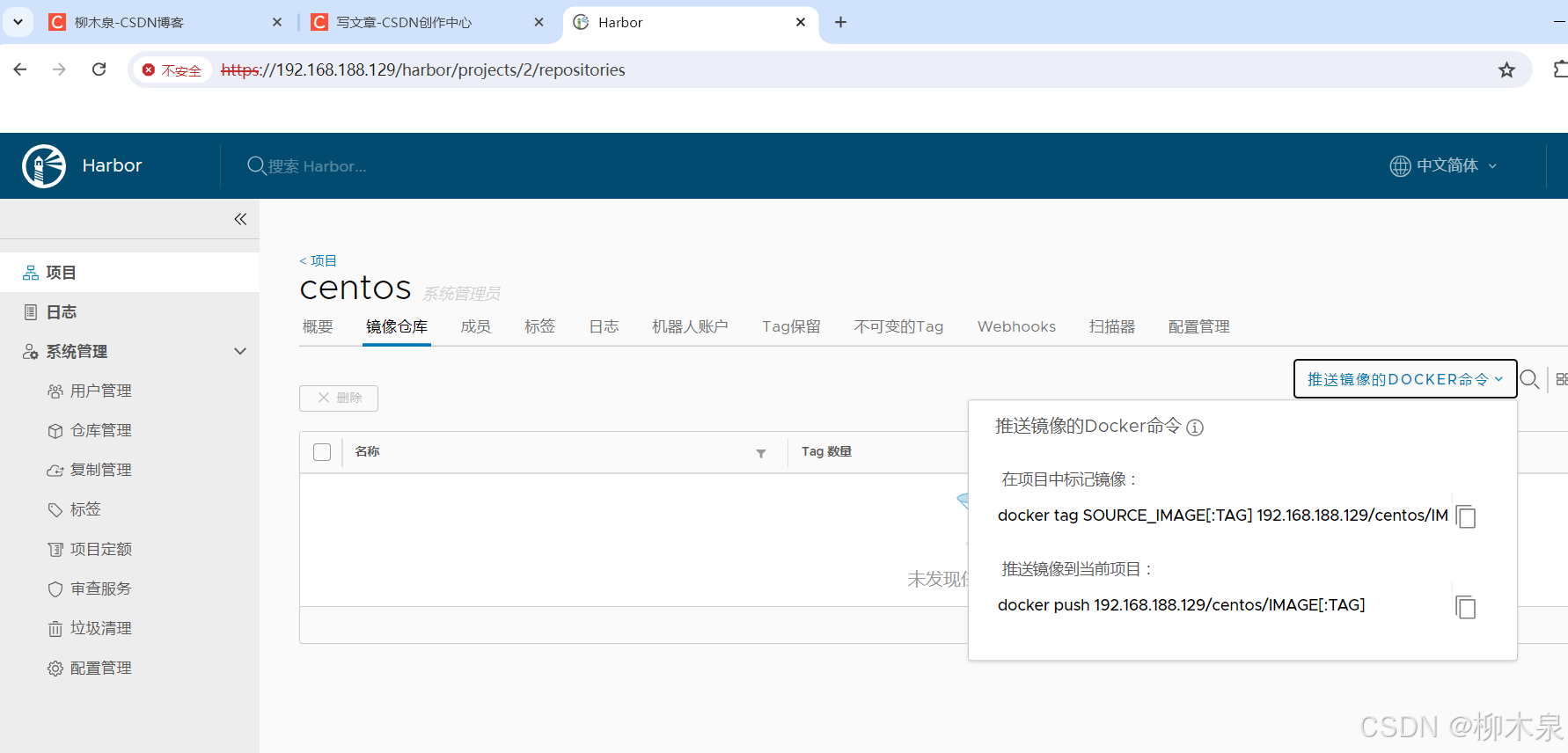Click the info icon beside 推送镜像的Docker命令
Screen dimensions: 1568x753
pyautogui.click(x=1195, y=428)
